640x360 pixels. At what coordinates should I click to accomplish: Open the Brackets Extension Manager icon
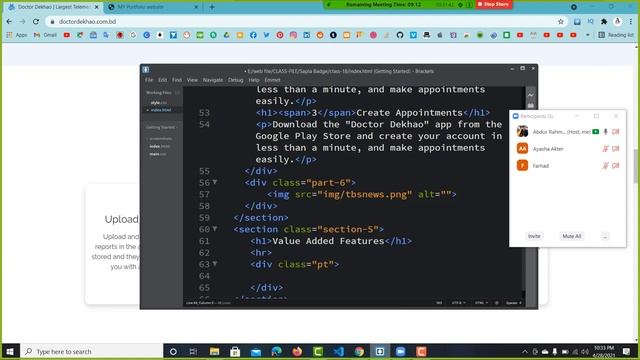[x=531, y=105]
